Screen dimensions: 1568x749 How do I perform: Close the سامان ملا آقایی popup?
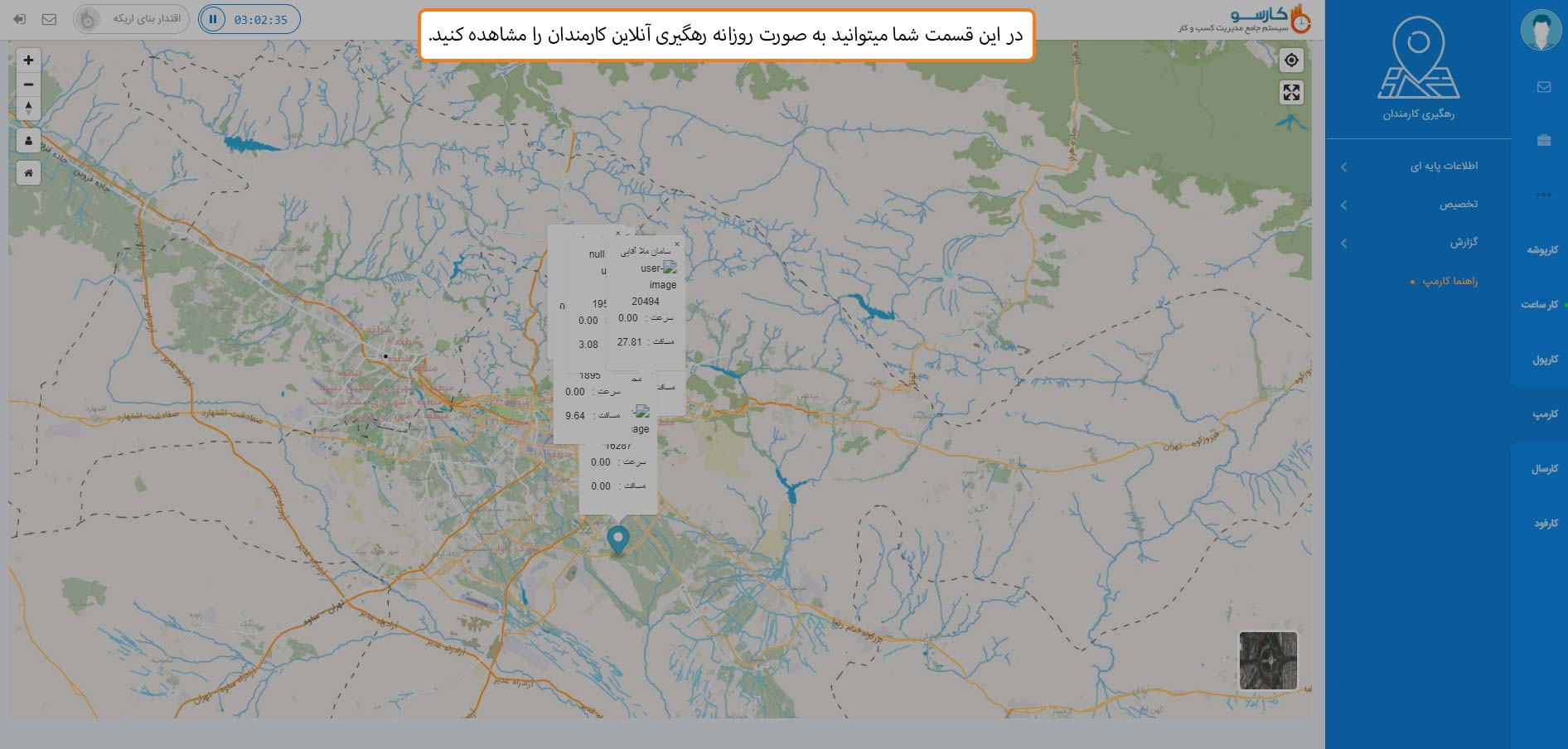[x=676, y=244]
